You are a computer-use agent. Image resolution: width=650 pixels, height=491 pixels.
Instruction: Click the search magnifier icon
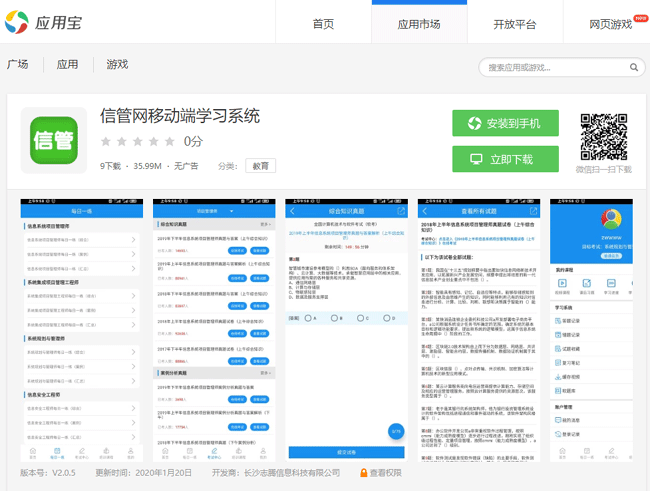634,67
